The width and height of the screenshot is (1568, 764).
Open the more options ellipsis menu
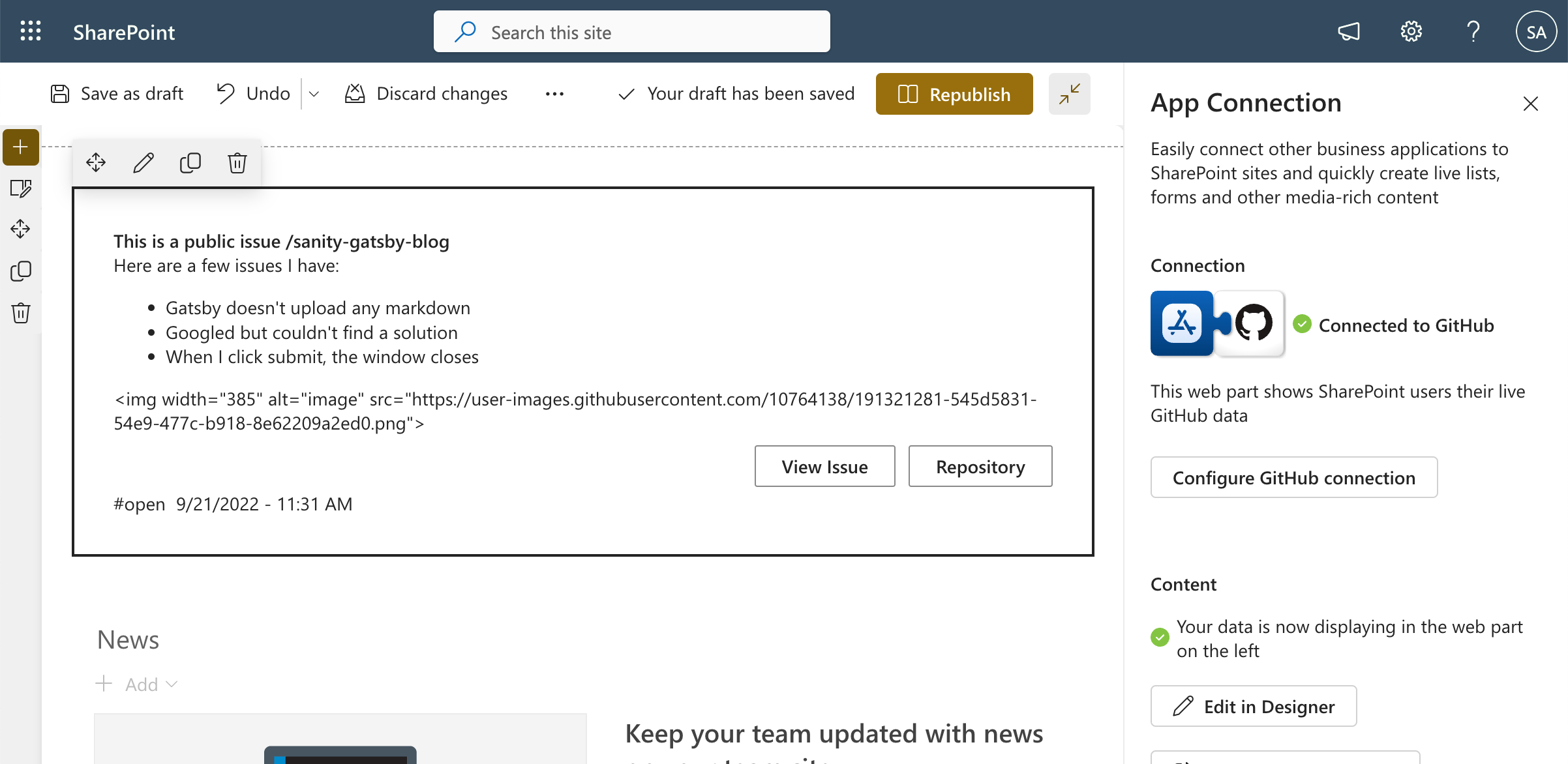(554, 94)
